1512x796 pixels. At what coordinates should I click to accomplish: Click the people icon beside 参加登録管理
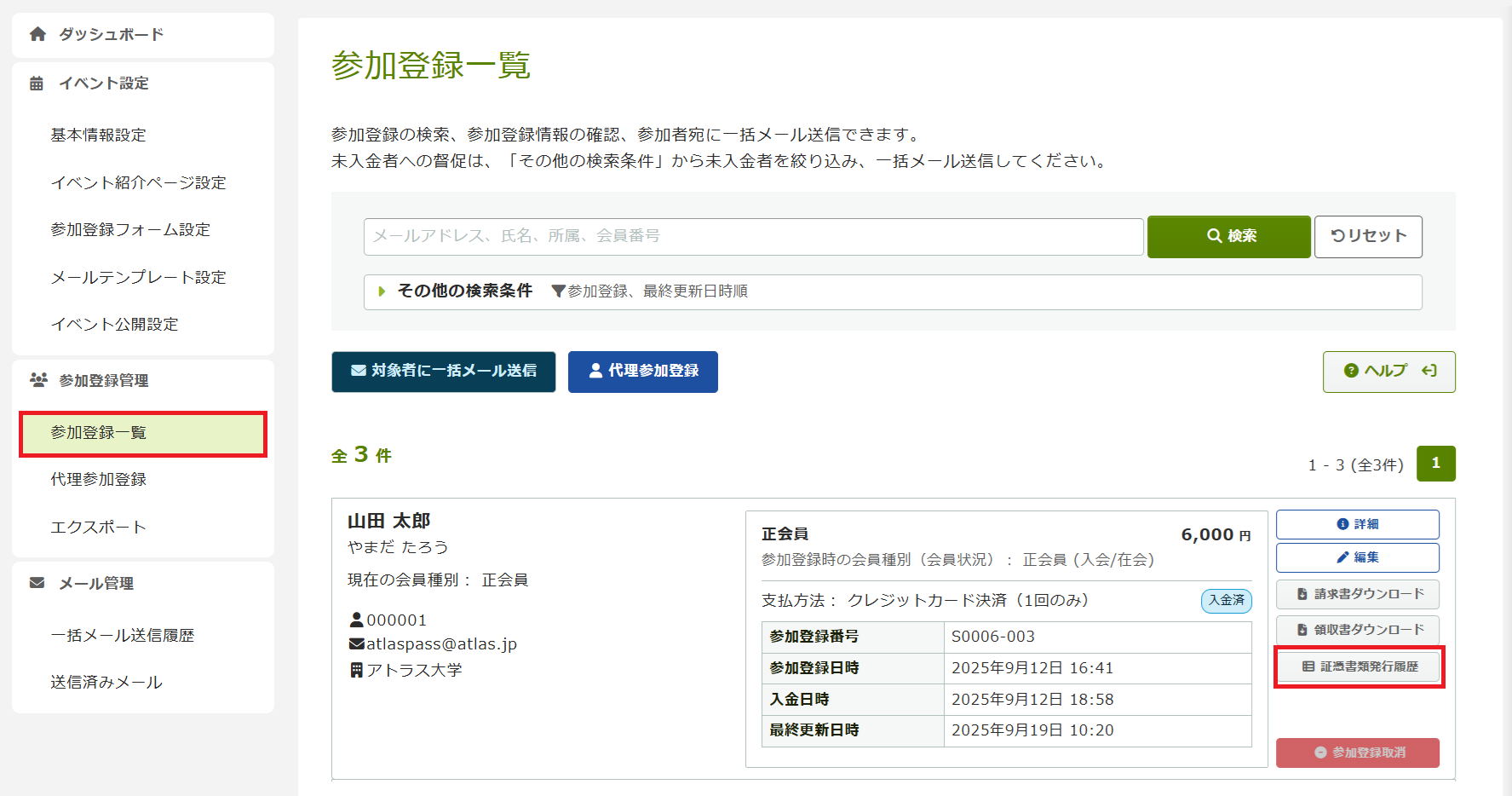[x=38, y=380]
